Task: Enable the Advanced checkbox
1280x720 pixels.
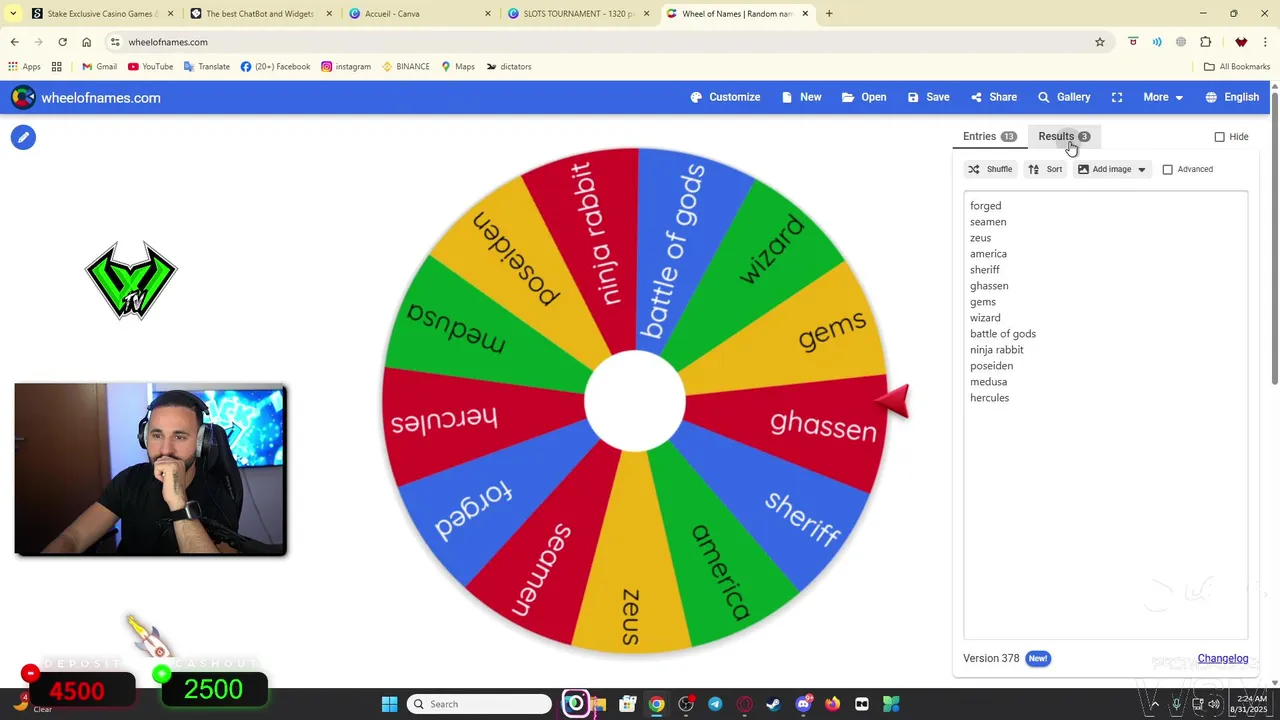Action: [x=1167, y=169]
